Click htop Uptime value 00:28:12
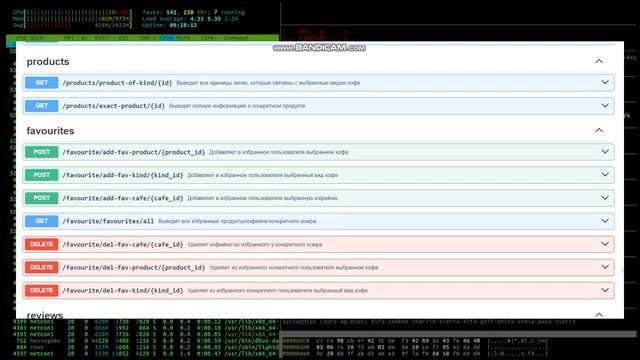 click(183, 25)
